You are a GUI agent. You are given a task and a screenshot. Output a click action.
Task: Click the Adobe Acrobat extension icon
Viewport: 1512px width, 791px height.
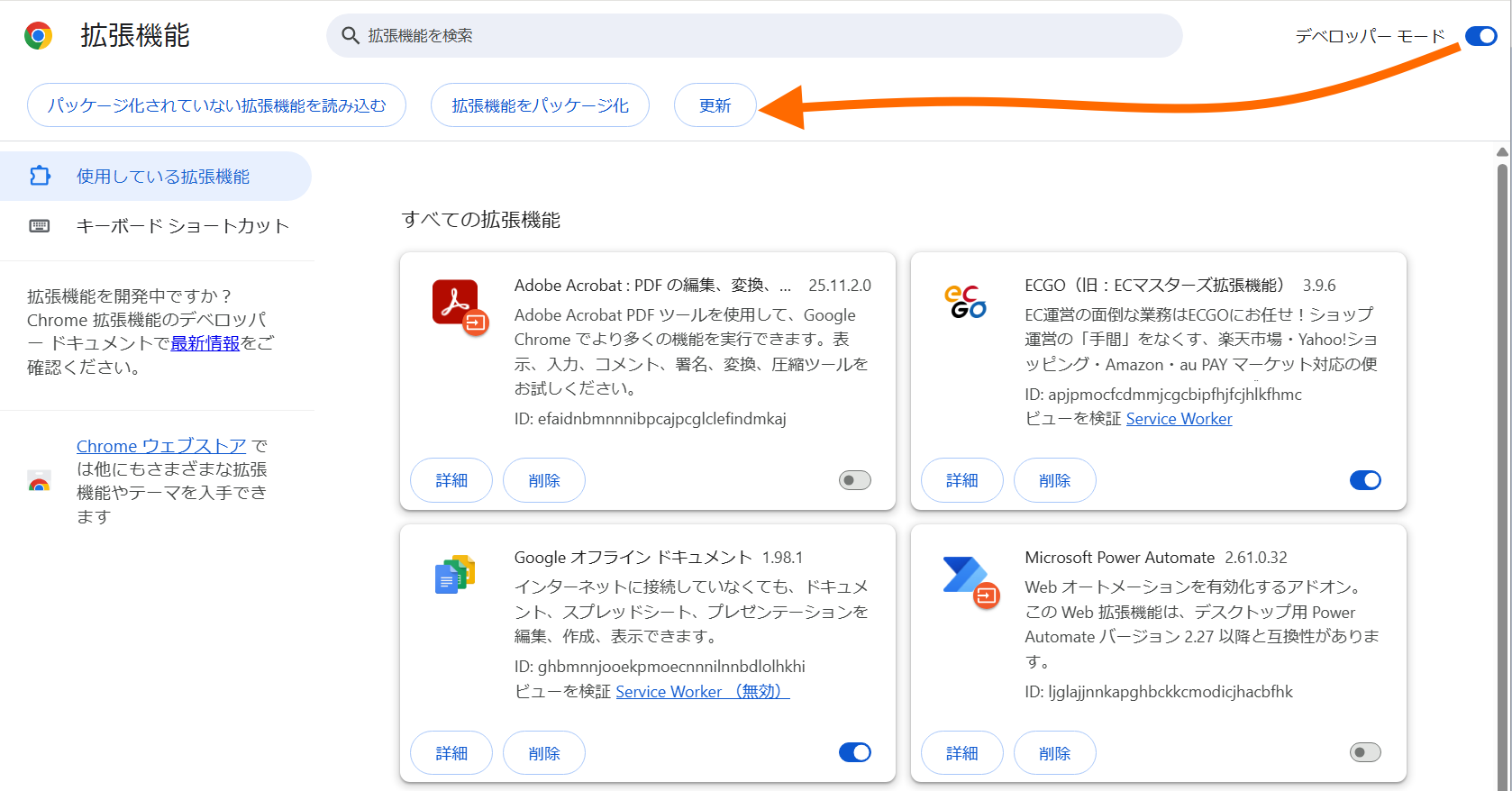456,304
